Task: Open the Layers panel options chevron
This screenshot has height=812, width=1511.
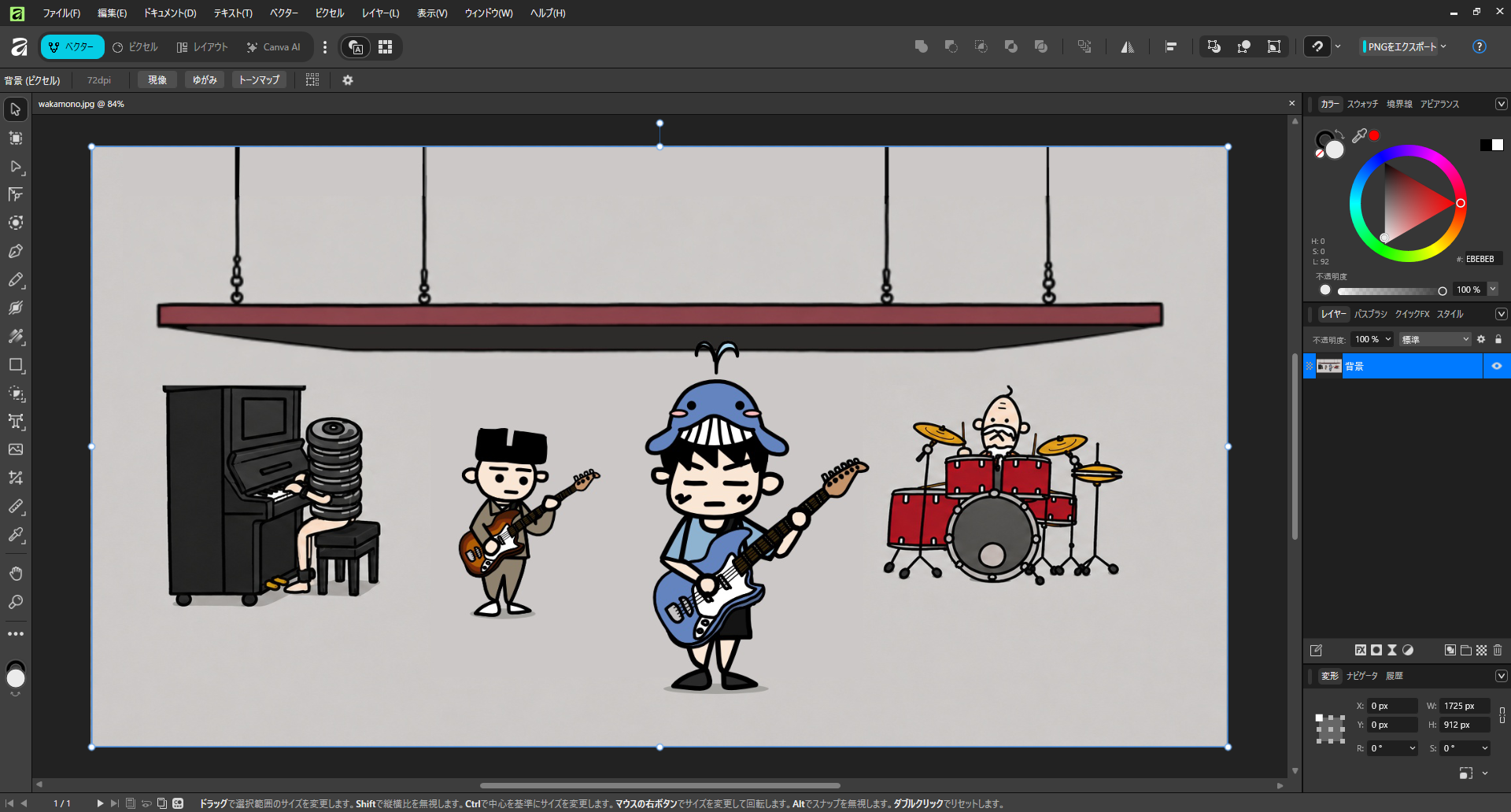Action: pos(1501,314)
